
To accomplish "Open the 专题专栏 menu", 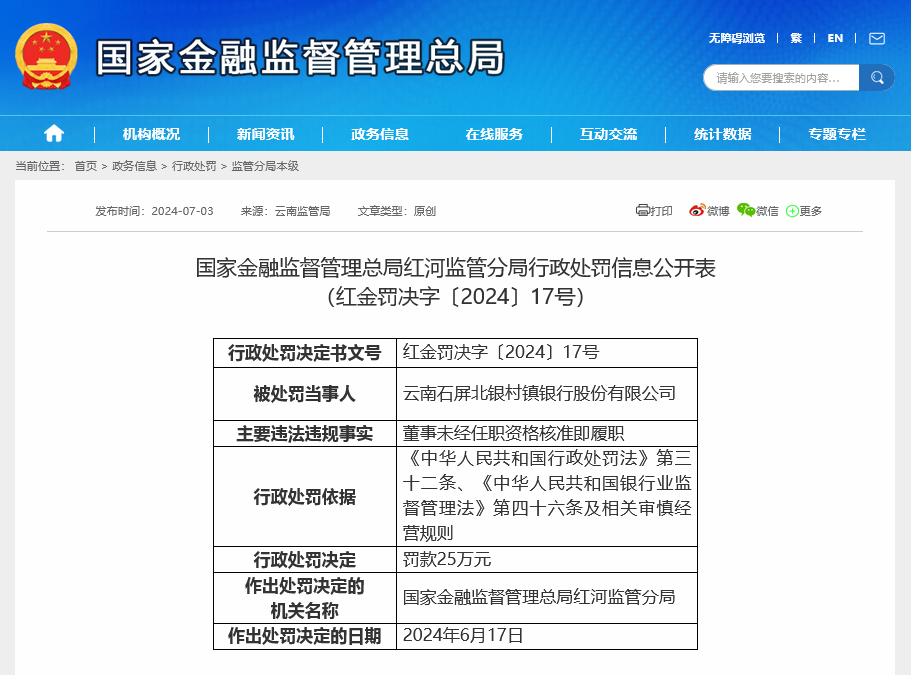I will (x=837, y=134).
